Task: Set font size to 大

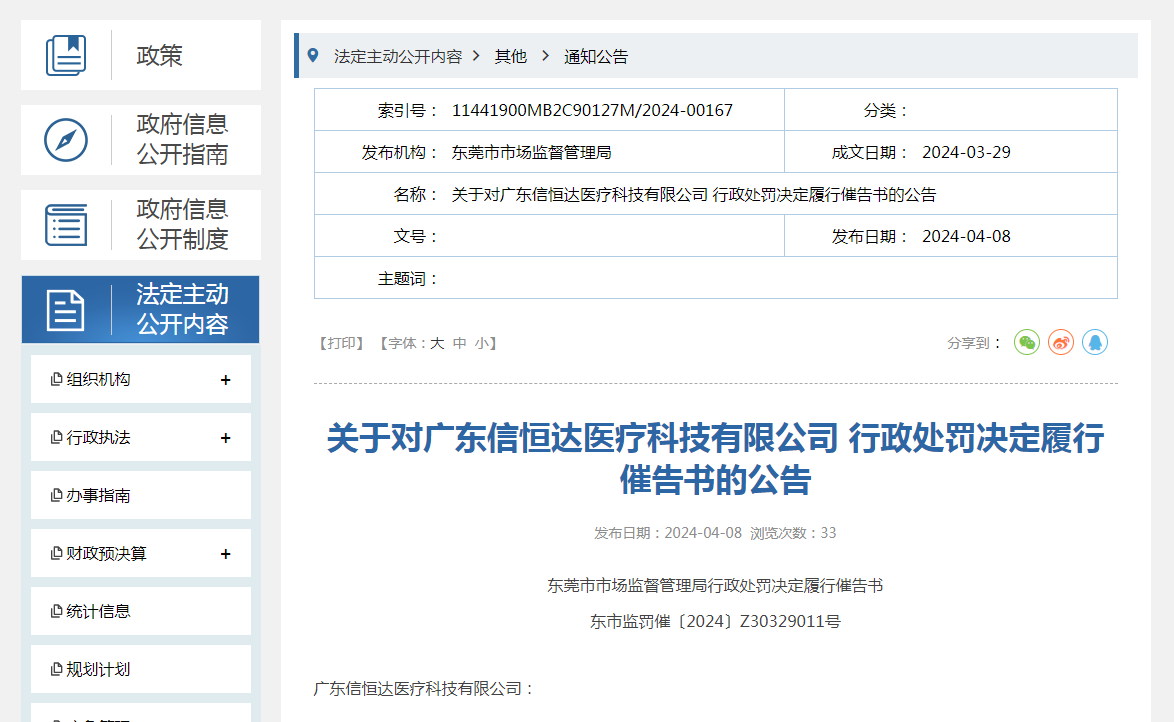Action: [x=437, y=343]
